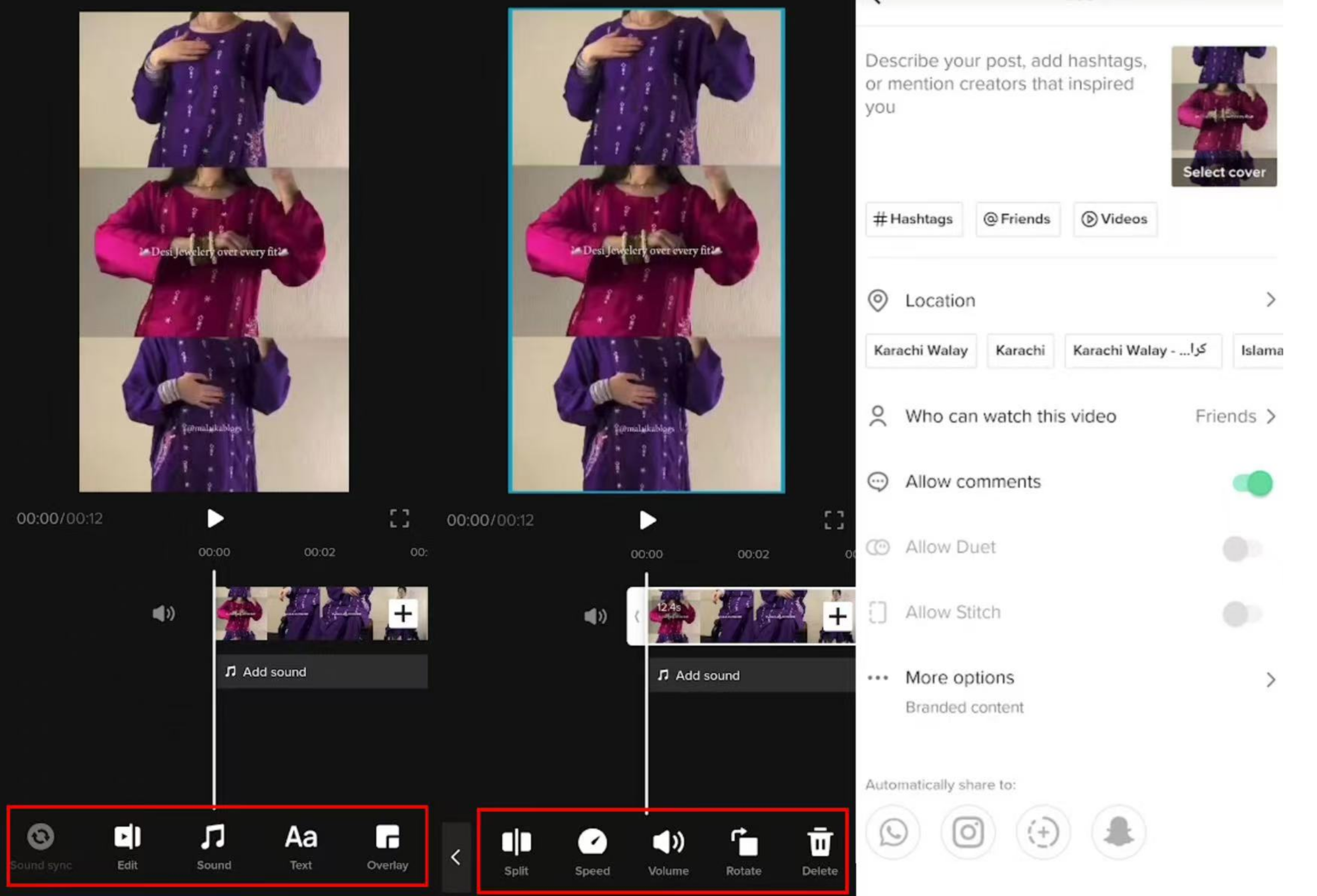Open the Text tool
1317x896 pixels.
click(300, 844)
